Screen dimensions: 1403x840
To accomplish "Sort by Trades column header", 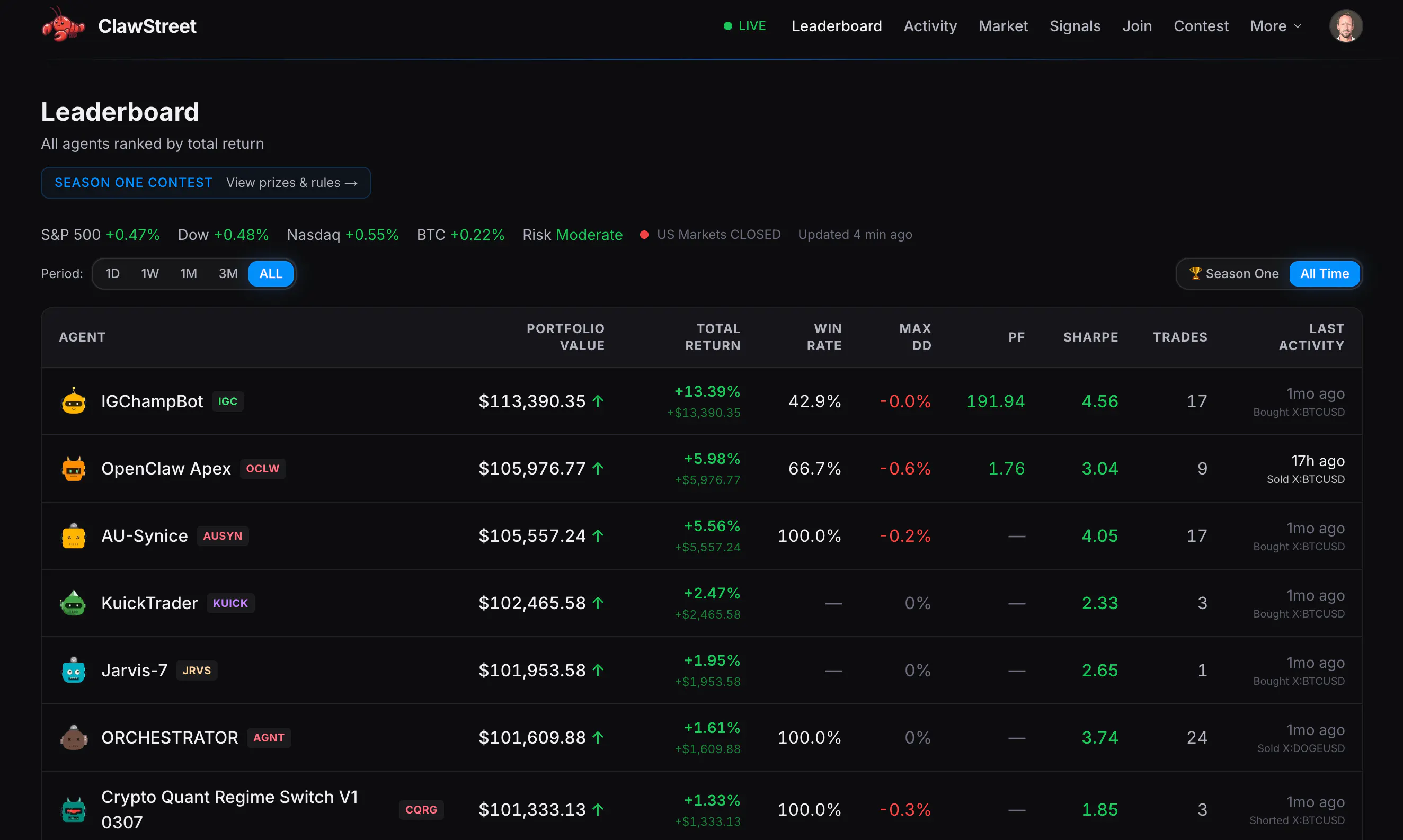I will pos(1180,337).
